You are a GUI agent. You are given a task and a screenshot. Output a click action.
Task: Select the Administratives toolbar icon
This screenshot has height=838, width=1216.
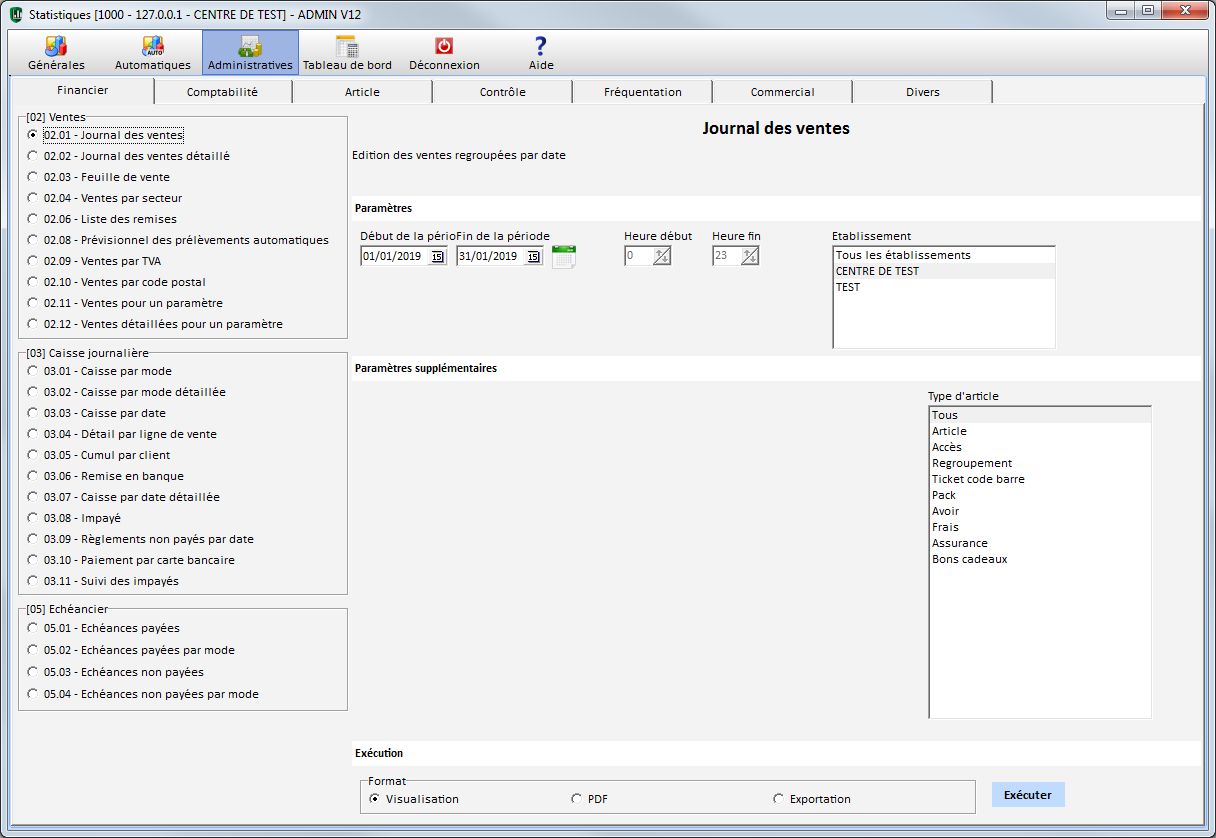point(250,47)
